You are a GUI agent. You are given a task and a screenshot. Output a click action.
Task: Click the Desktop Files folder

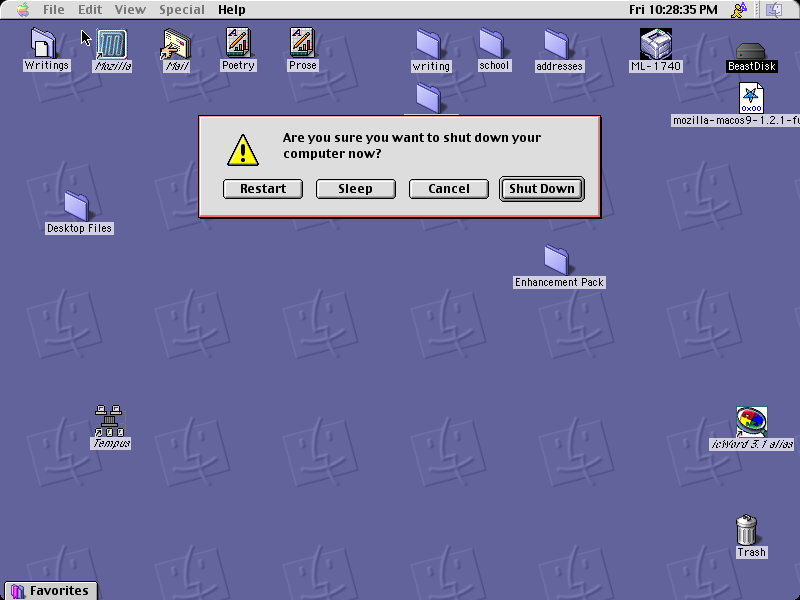point(77,206)
